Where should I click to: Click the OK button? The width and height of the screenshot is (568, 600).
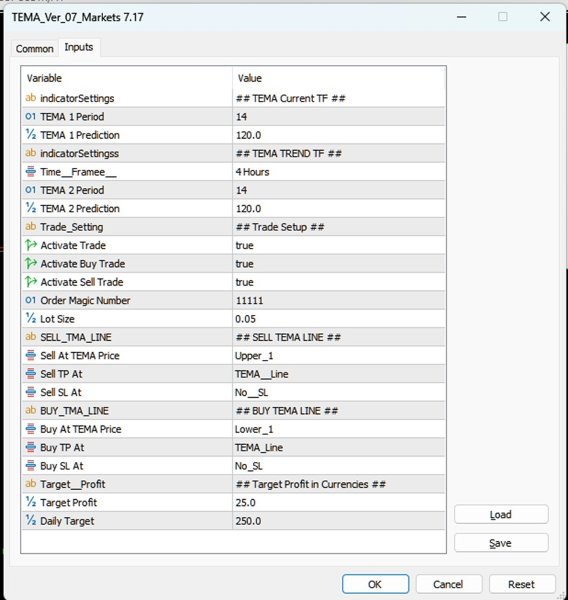[375, 584]
